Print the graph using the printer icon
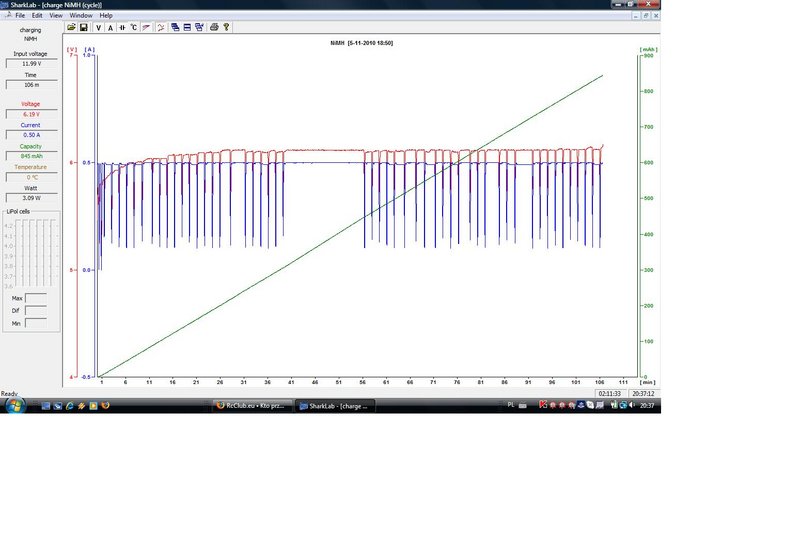 point(214,28)
